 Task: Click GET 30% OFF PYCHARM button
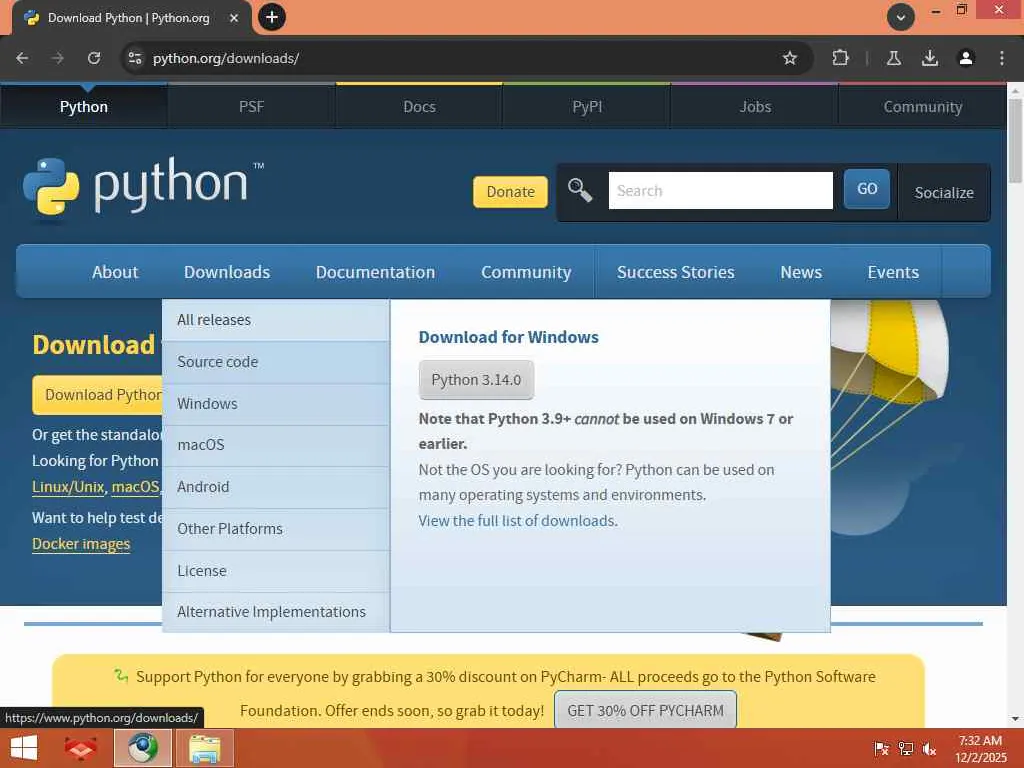point(645,711)
